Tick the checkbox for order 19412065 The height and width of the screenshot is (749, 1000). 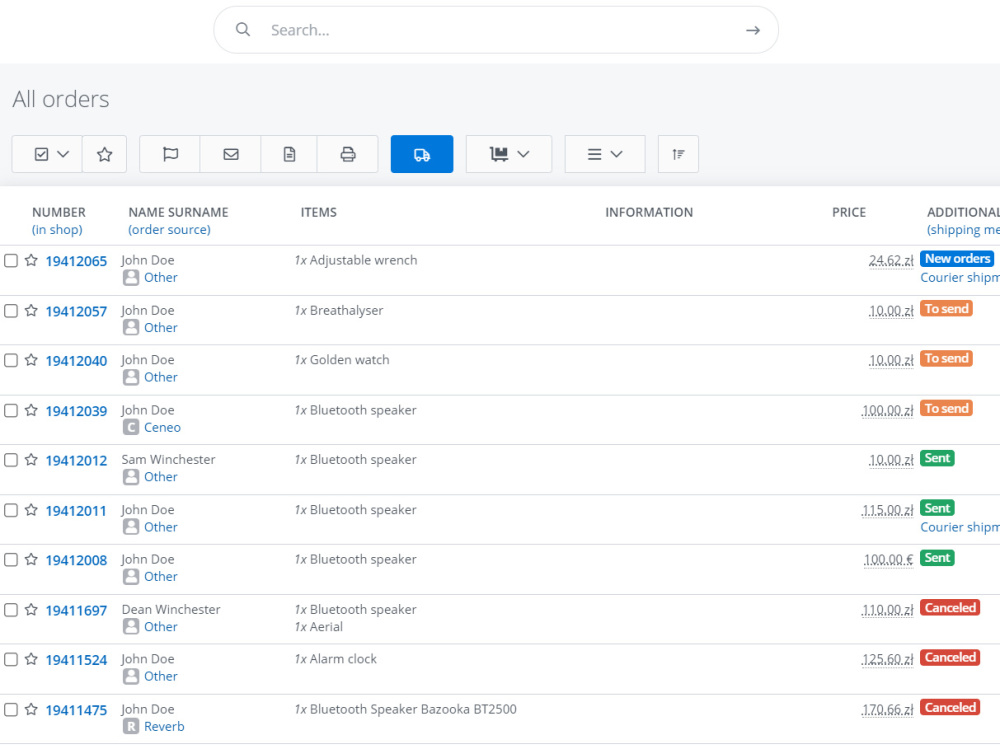tap(11, 260)
